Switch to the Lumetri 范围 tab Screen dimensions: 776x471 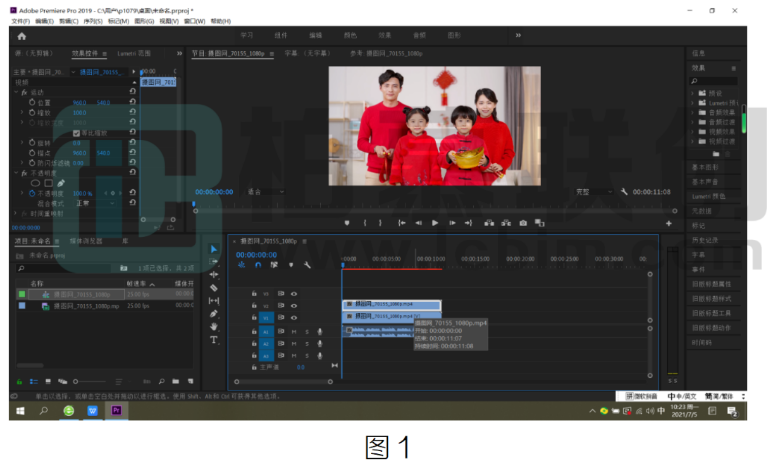(134, 53)
